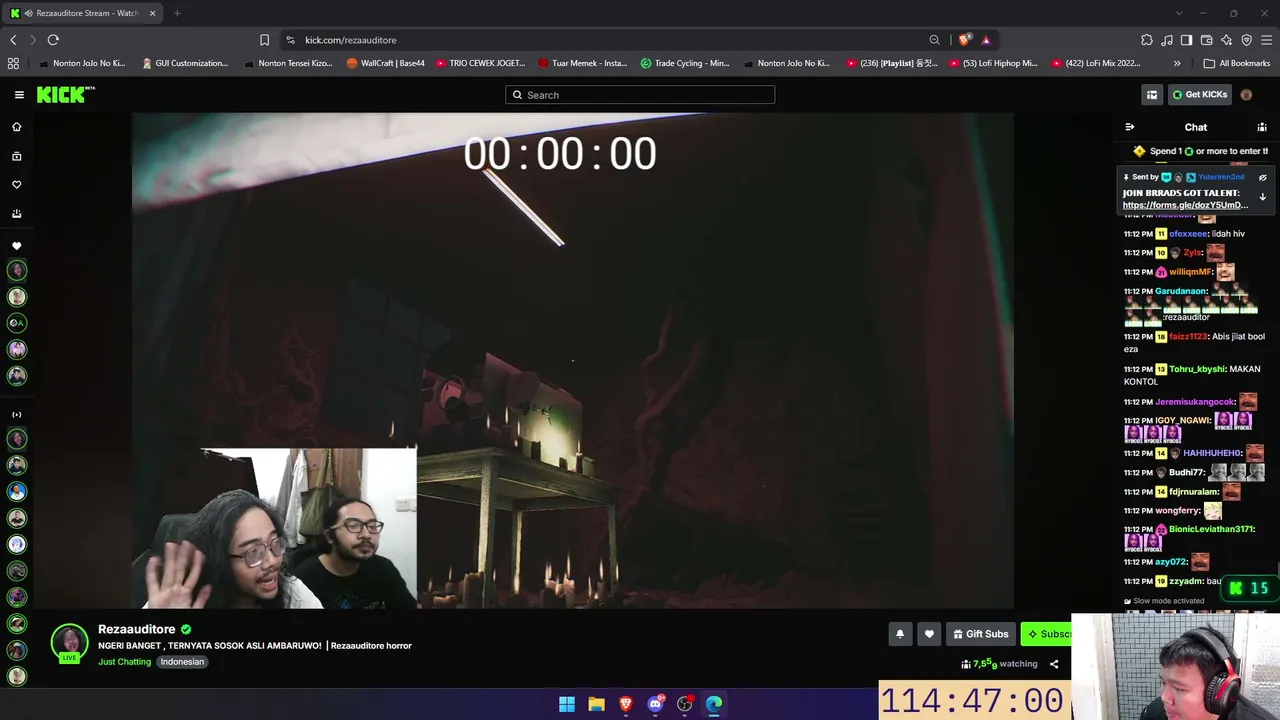Hide the pinned chat message
Image resolution: width=1280 pixels, height=720 pixels.
(x=1262, y=177)
